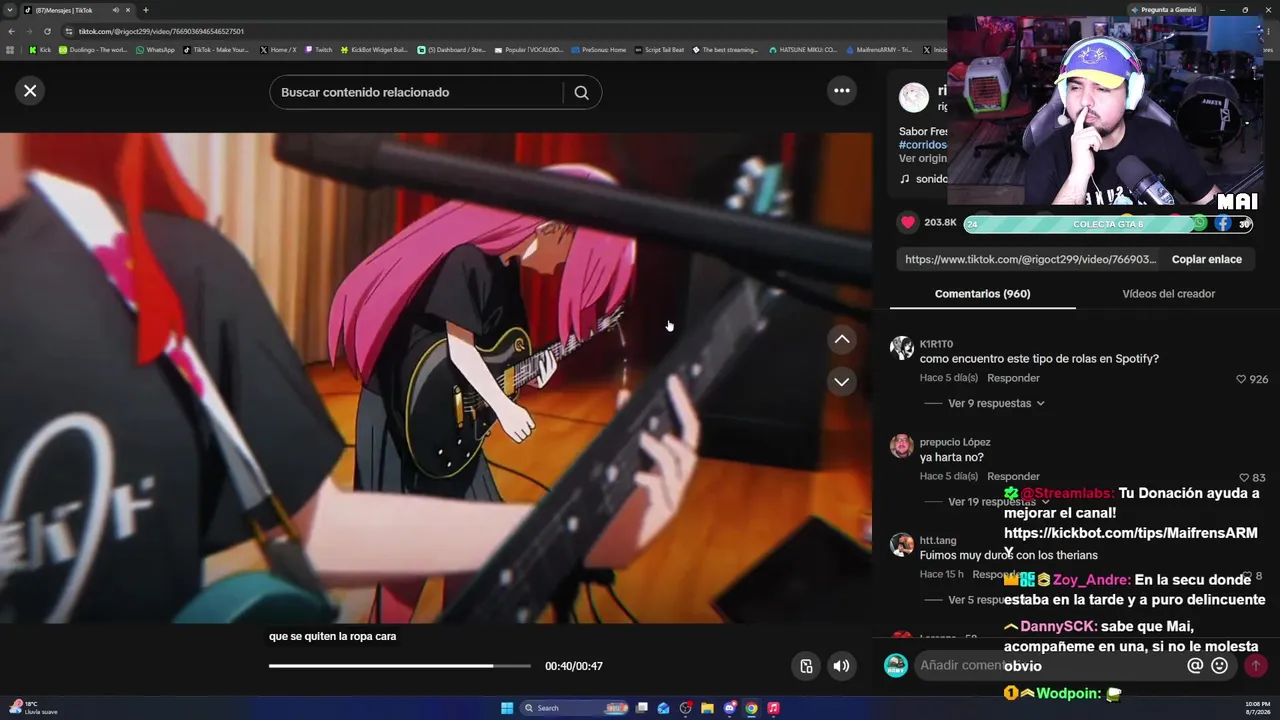The width and height of the screenshot is (1280, 720).
Task: Open the K1R1T0 username link
Action: point(936,344)
